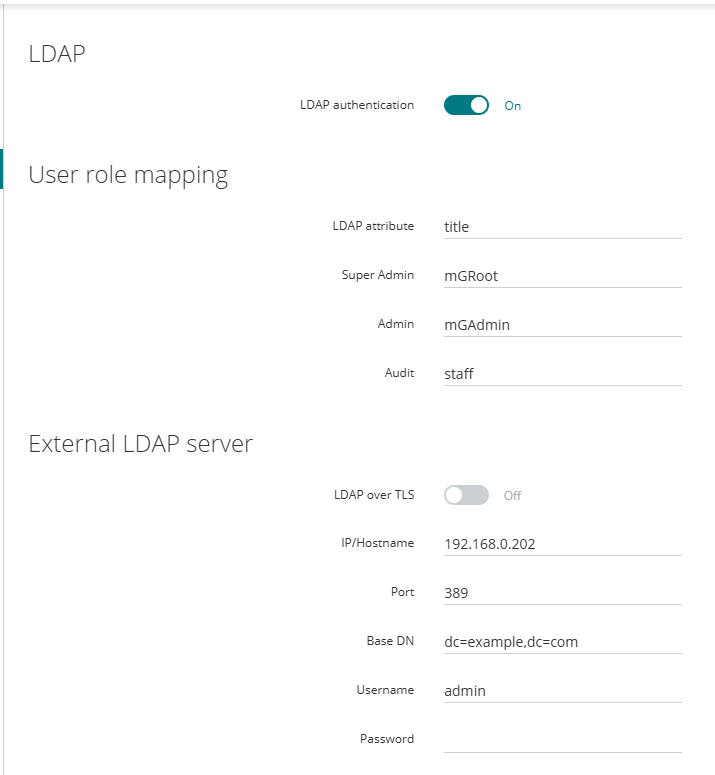Click the 'Password' label
715x775 pixels.
coord(387,738)
